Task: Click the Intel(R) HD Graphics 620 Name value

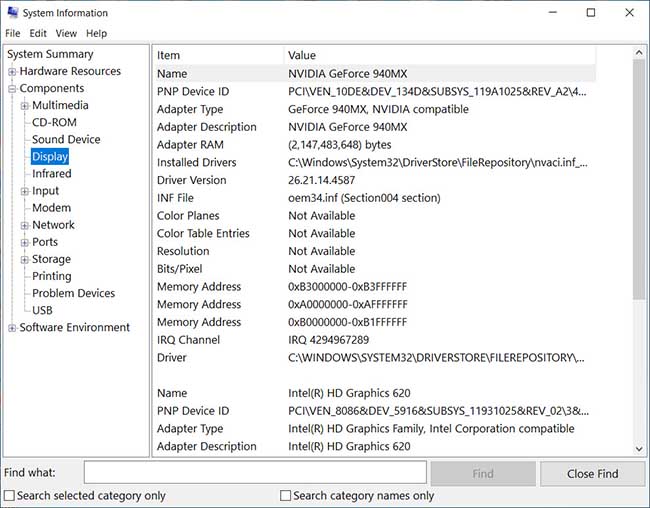Action: 349,393
